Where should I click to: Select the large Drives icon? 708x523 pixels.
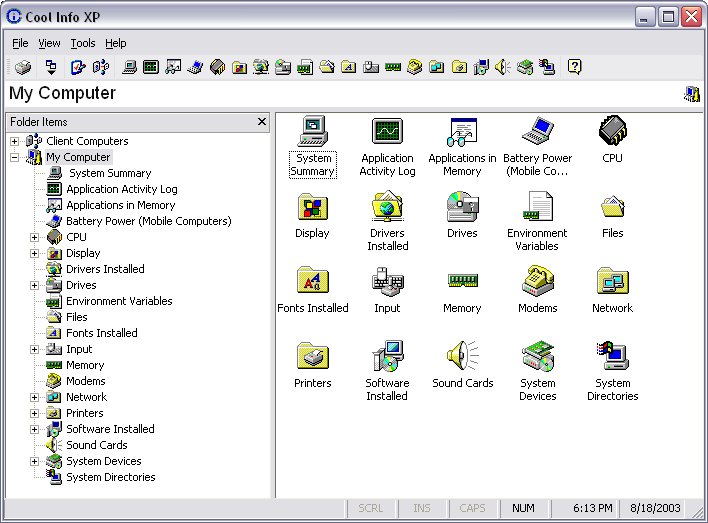[462, 206]
